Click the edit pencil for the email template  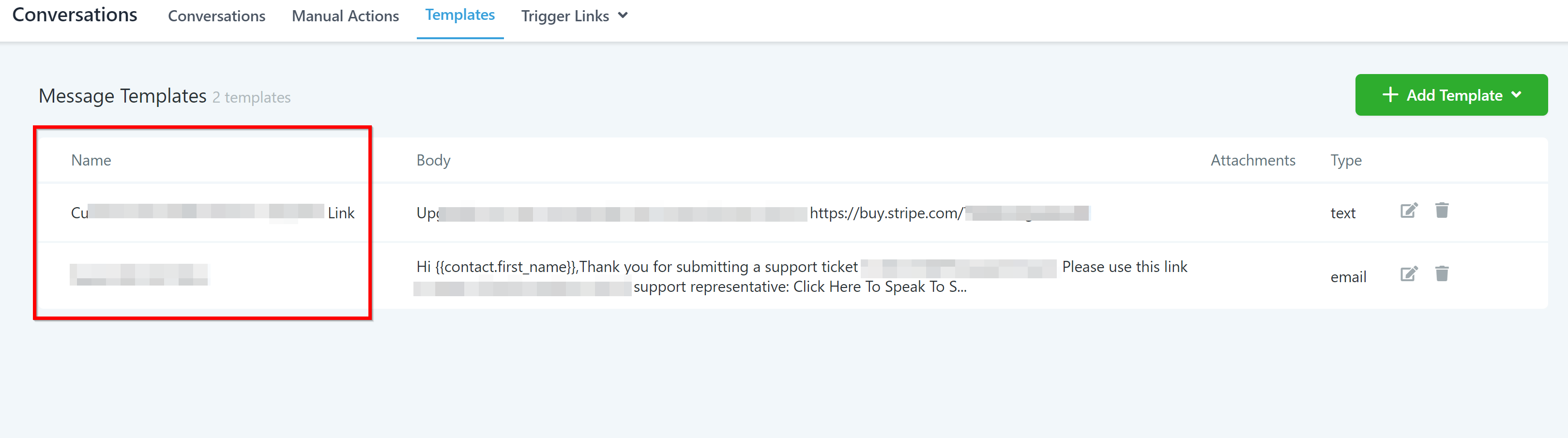click(x=1409, y=274)
